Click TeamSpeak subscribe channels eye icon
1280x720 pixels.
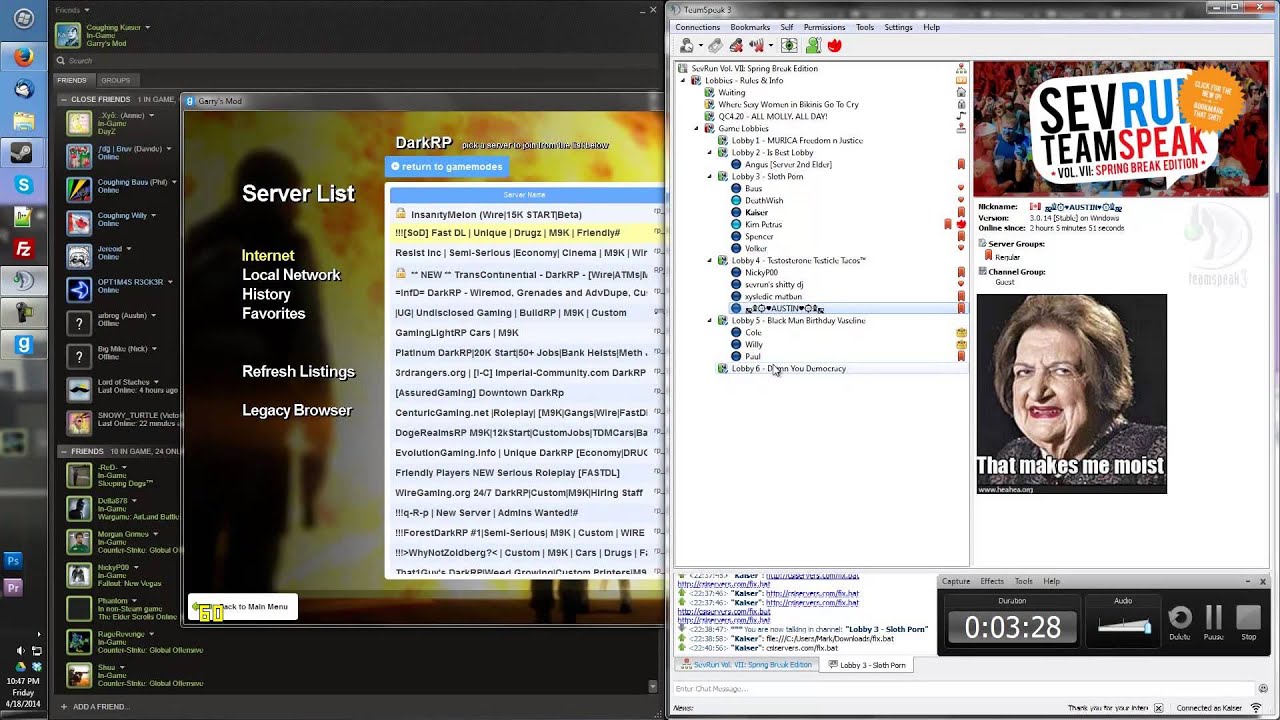pyautogui.click(x=789, y=45)
